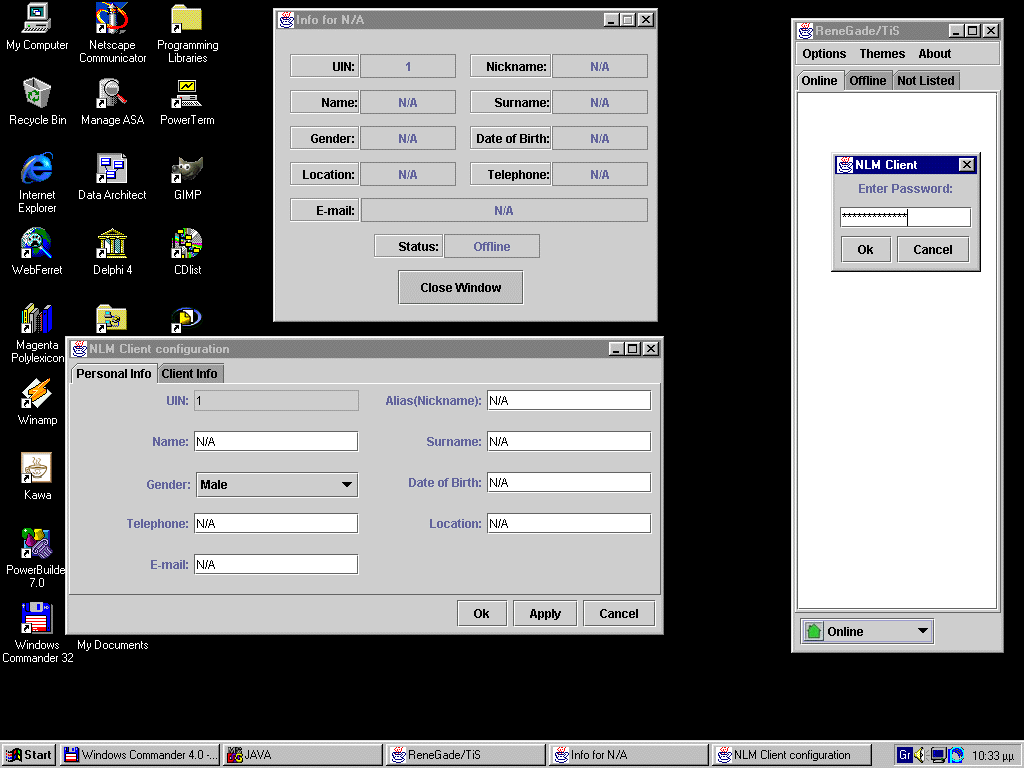Switch to Windows Commander 4.0 taskbar button
The height and width of the screenshot is (768, 1024).
(140, 755)
